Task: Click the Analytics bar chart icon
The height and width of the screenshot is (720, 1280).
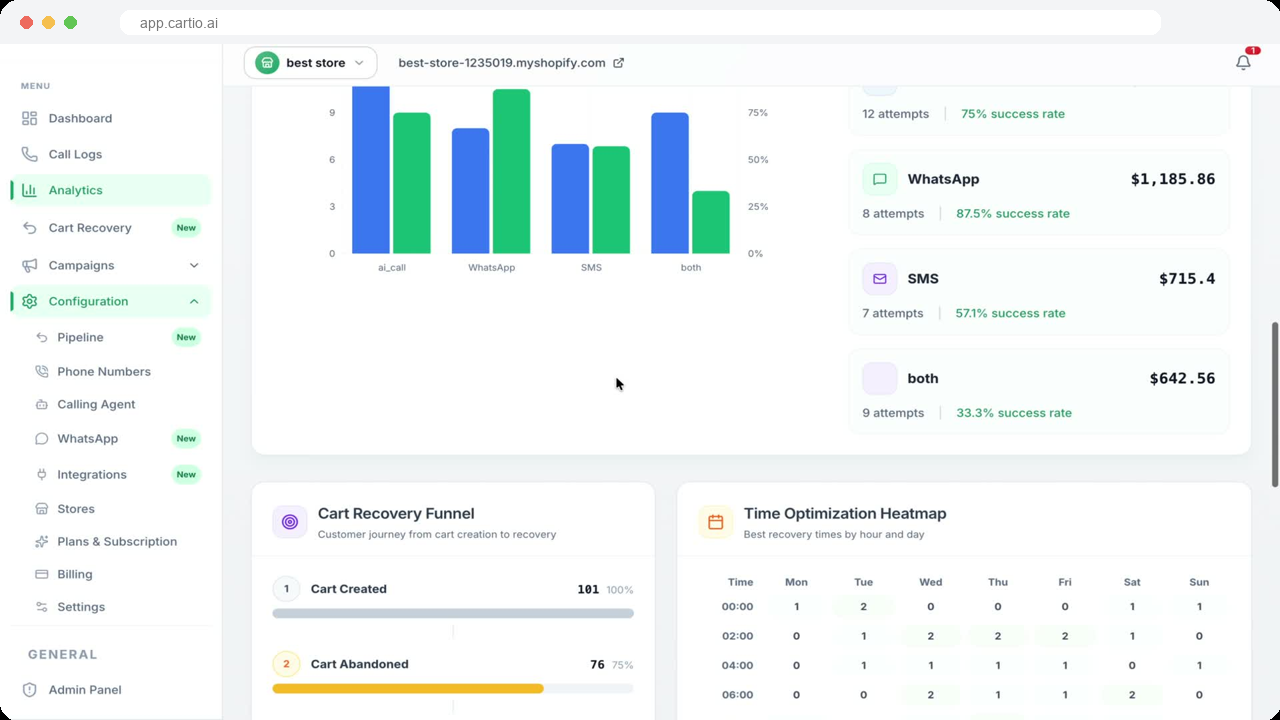Action: 29,190
